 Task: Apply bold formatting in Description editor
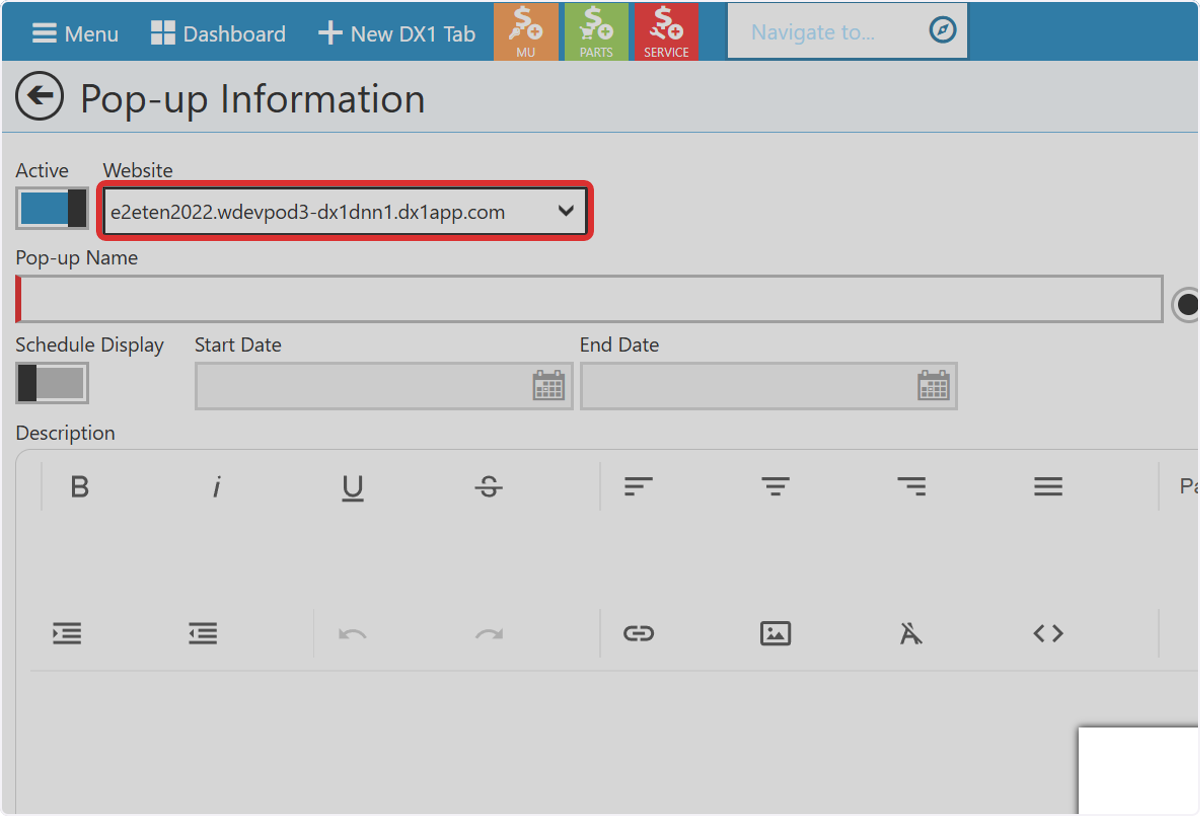[80, 487]
